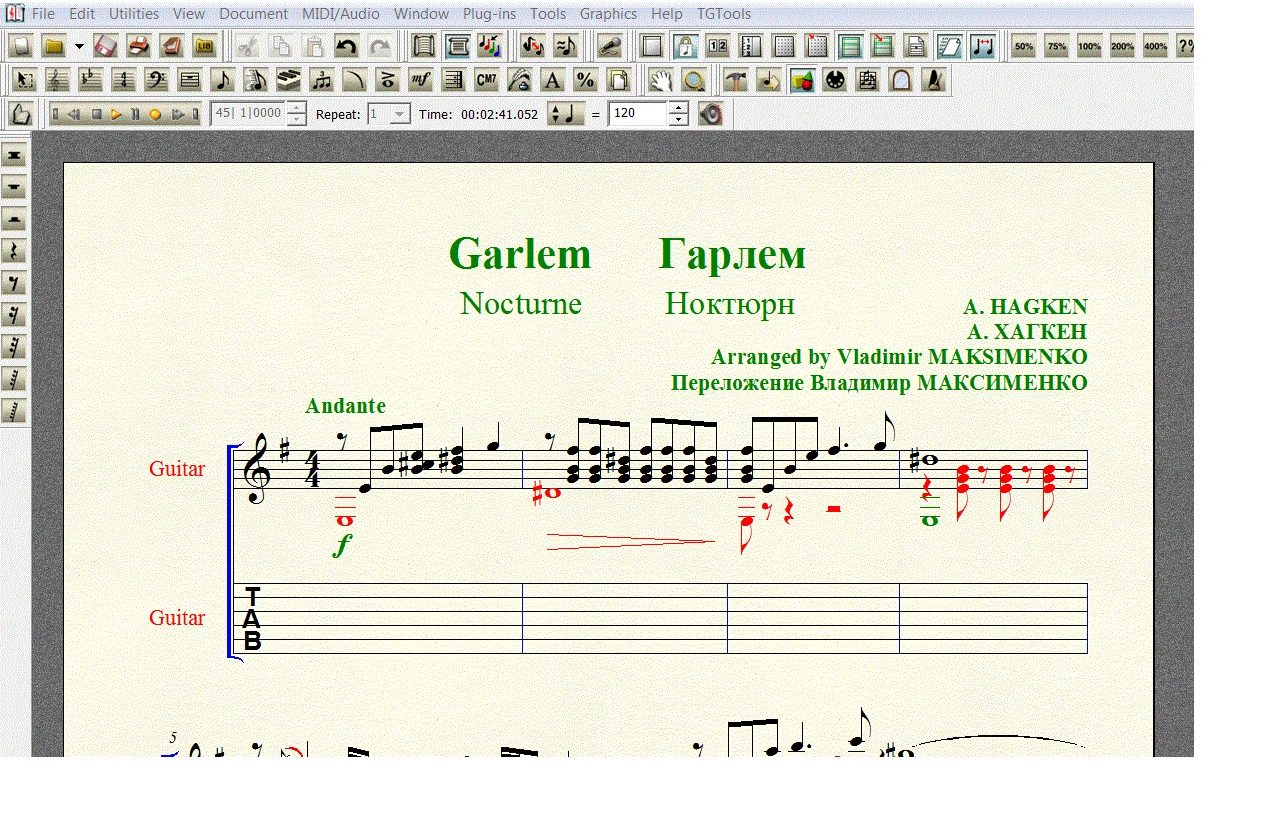
Task: Select the Tuplet tool
Action: click(321, 81)
